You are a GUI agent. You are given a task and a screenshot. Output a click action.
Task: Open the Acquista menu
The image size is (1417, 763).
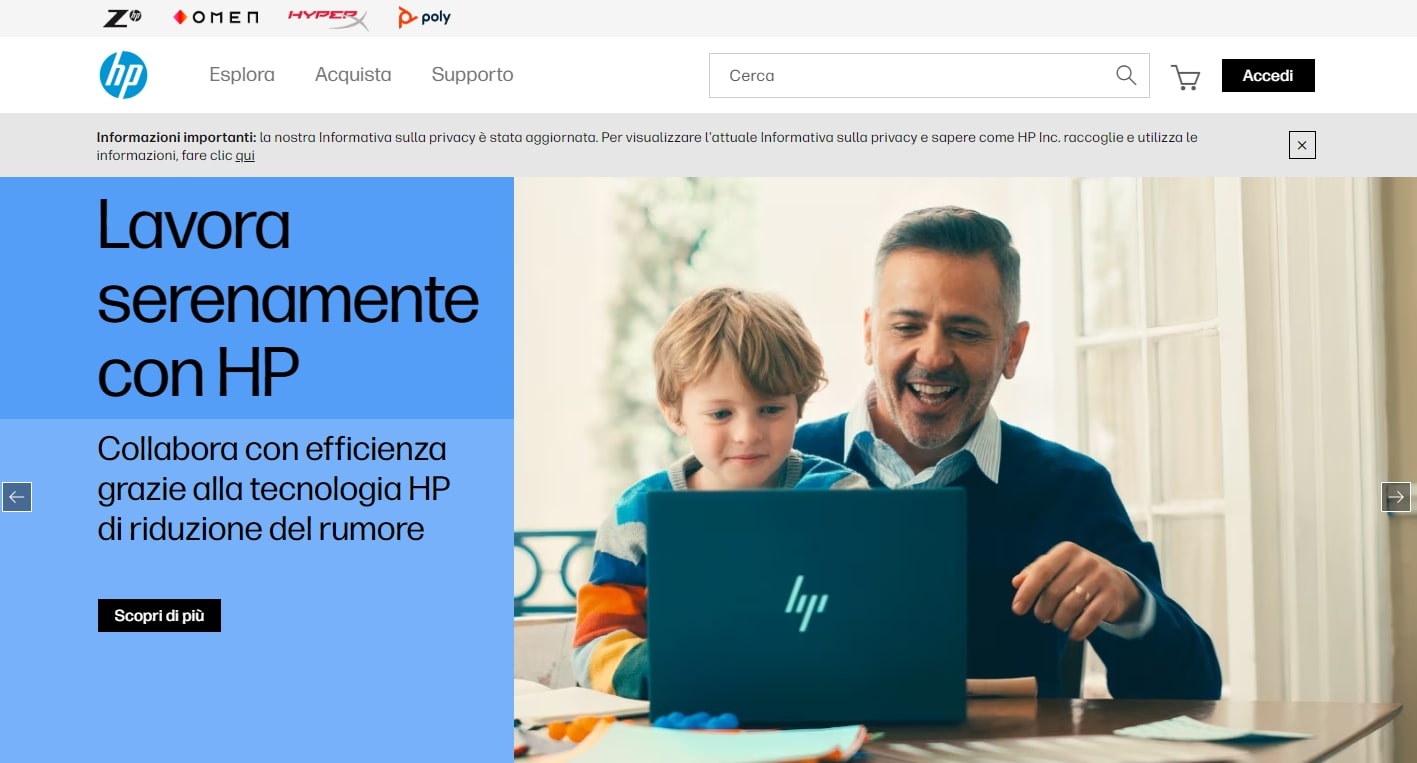point(353,75)
